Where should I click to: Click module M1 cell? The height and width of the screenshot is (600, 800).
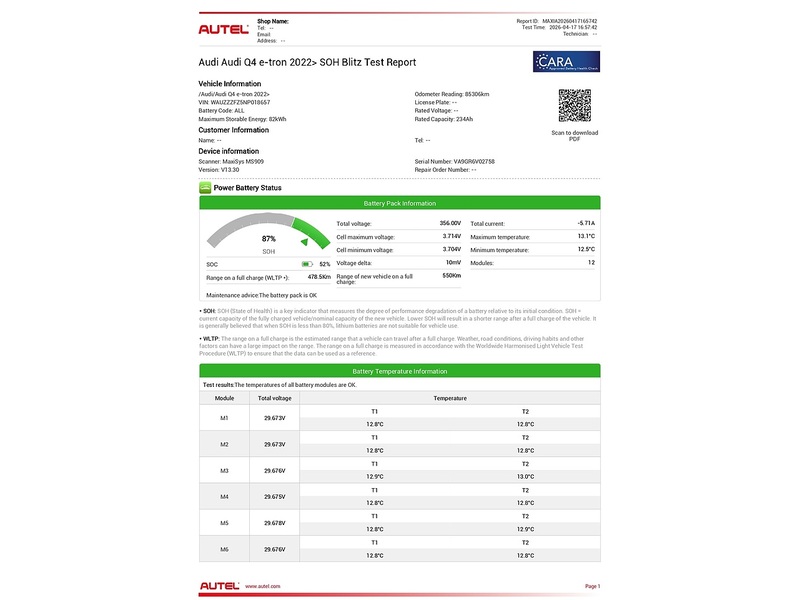[x=224, y=418]
